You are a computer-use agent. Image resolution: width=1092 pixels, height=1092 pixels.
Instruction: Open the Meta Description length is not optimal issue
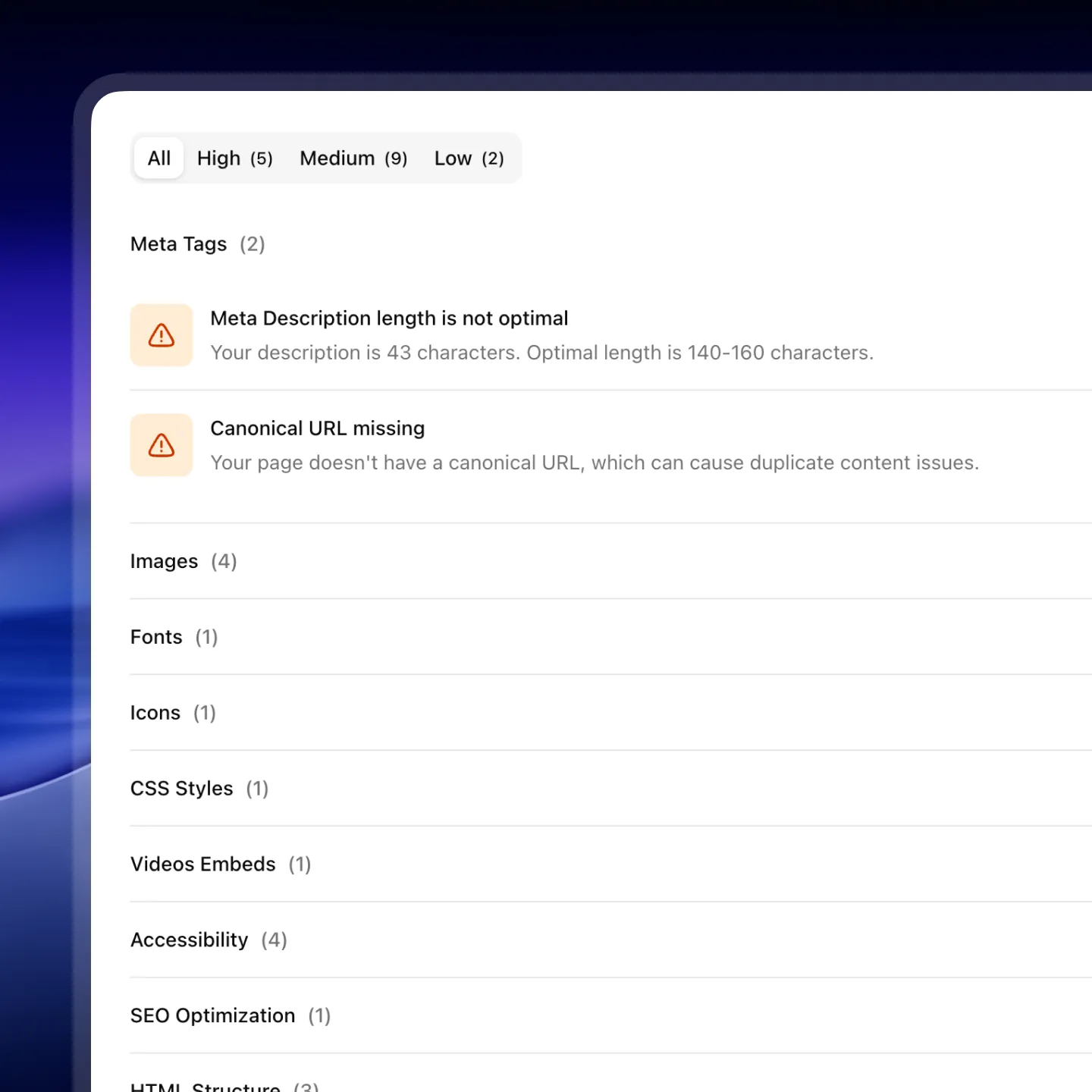point(389,318)
